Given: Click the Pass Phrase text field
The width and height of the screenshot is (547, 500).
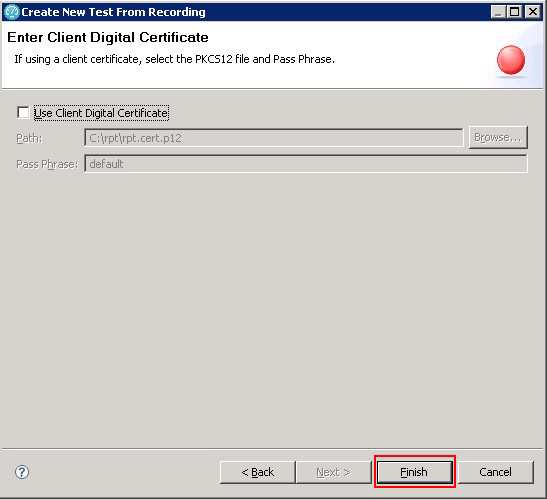Looking at the screenshot, I should [306, 164].
